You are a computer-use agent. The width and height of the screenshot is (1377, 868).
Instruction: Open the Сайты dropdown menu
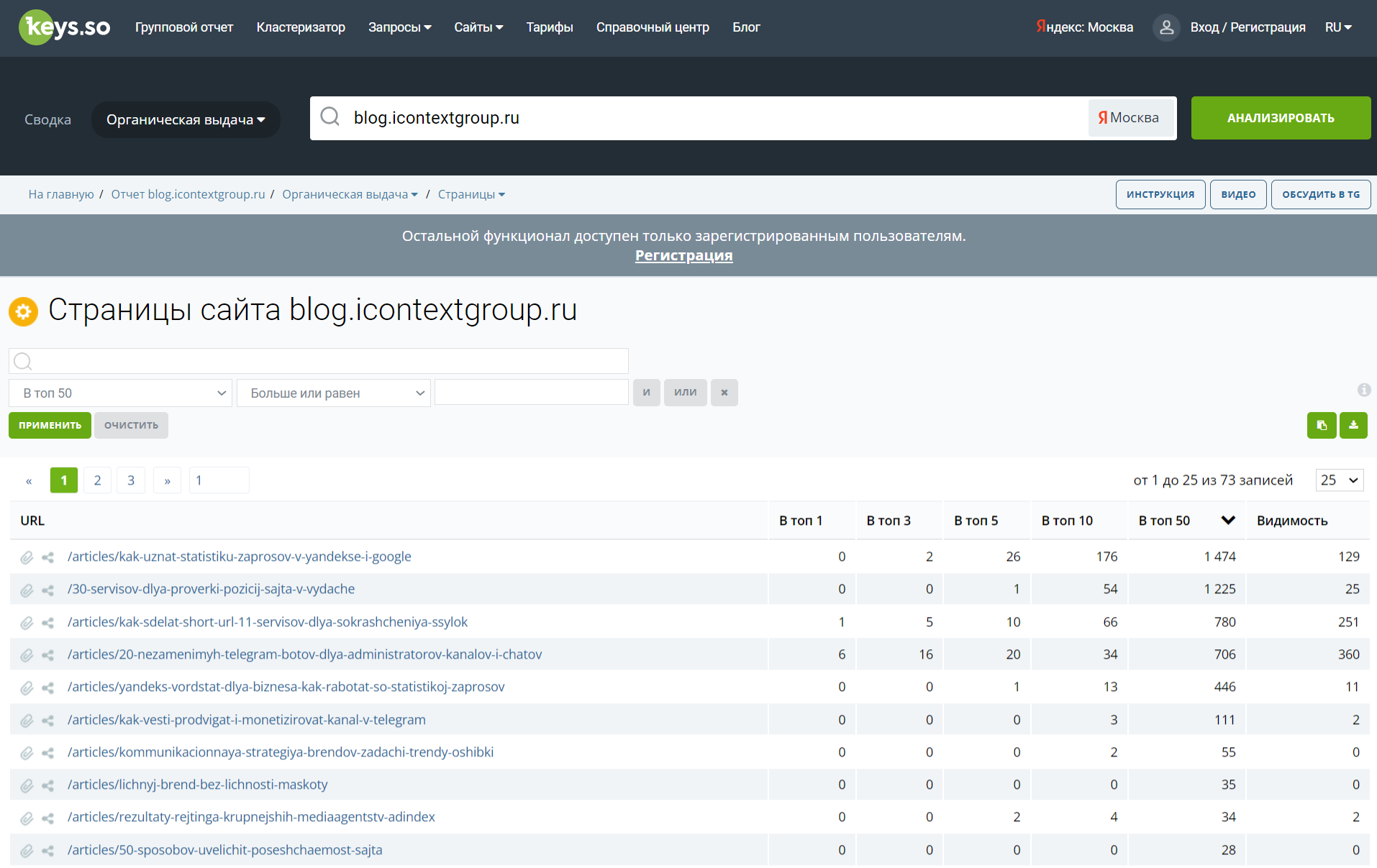coord(478,27)
